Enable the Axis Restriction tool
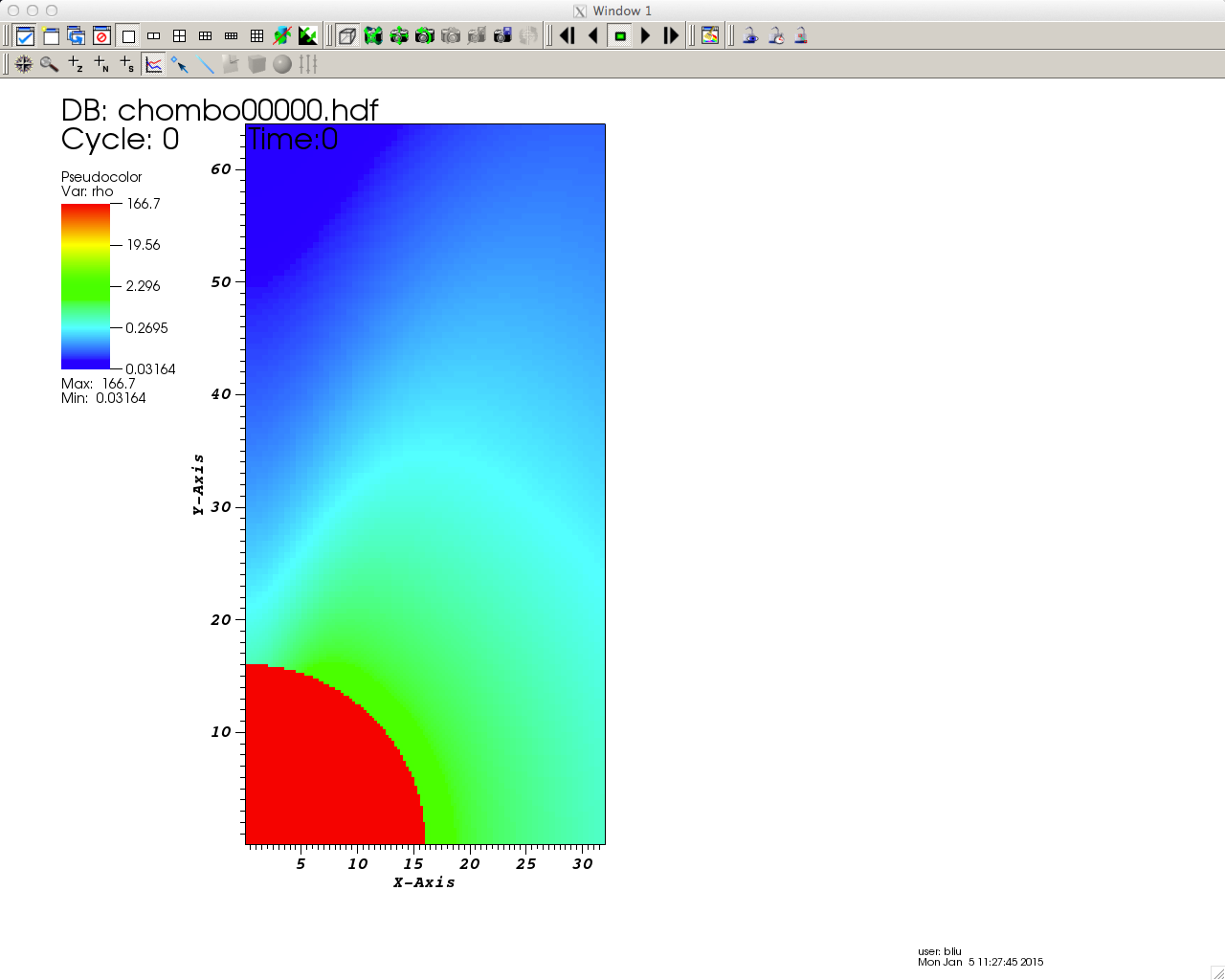The height and width of the screenshot is (980, 1225). [308, 64]
